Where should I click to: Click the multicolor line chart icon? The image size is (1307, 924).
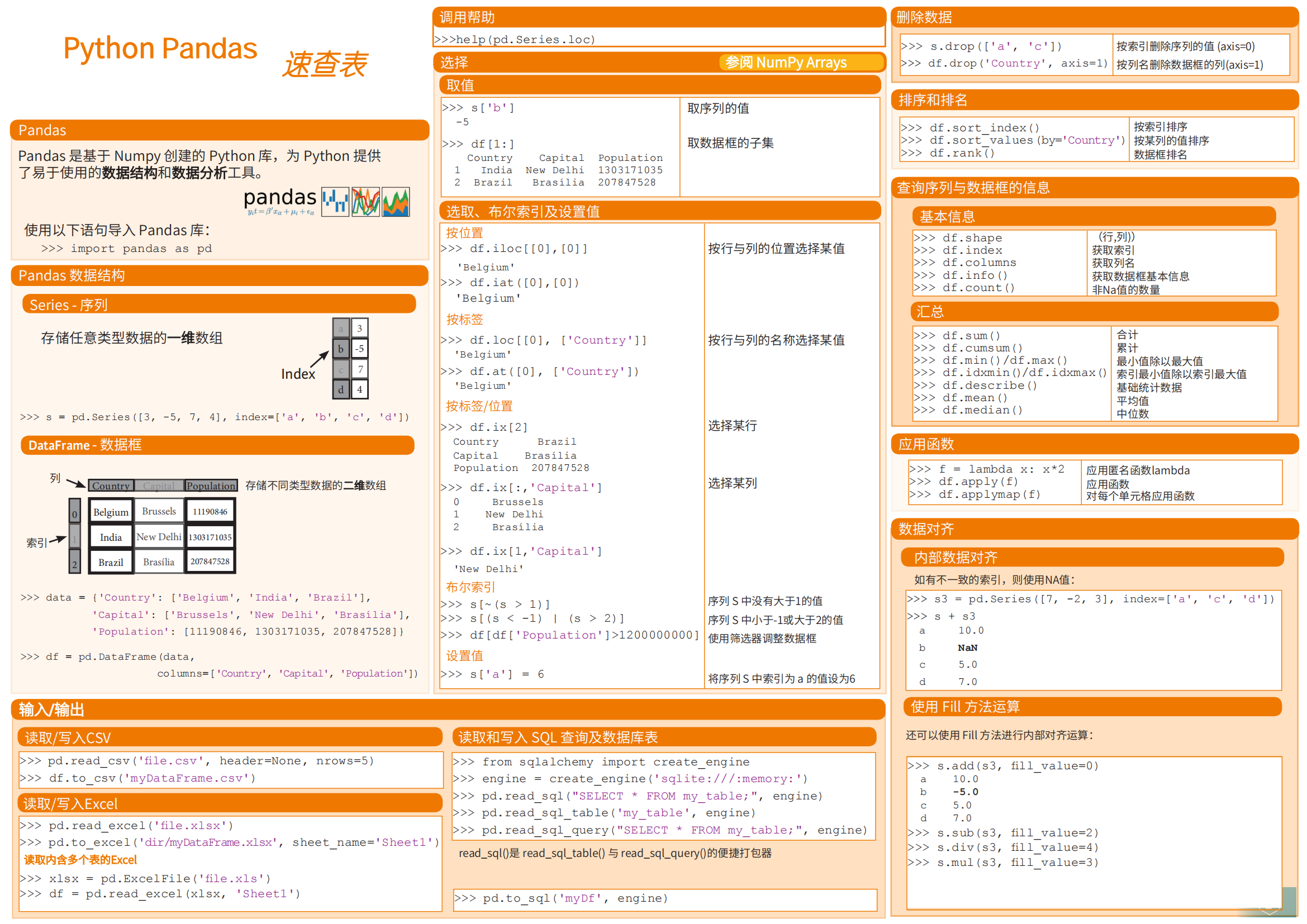(x=365, y=202)
